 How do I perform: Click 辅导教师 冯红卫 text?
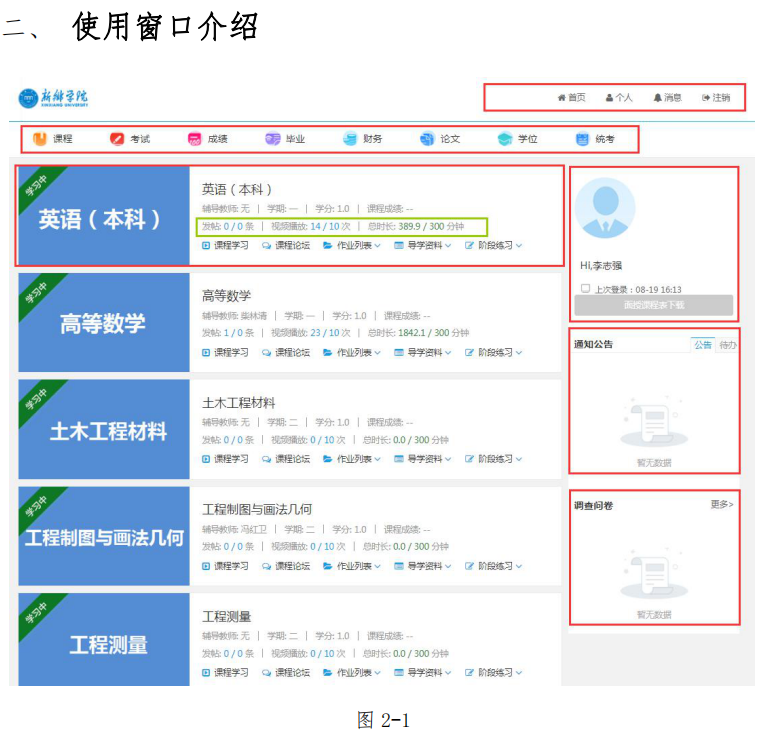[234, 529]
